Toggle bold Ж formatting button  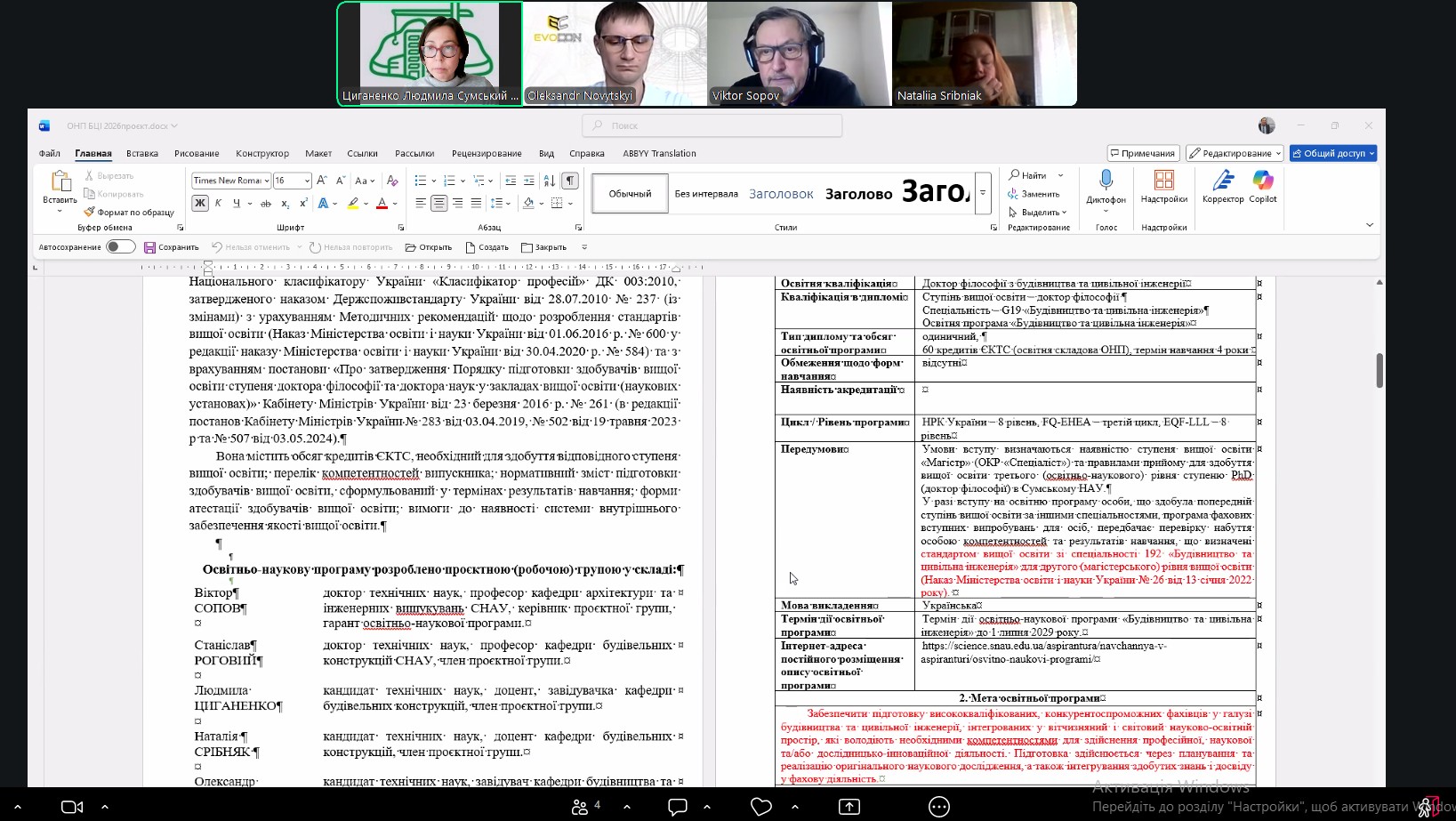pos(200,204)
